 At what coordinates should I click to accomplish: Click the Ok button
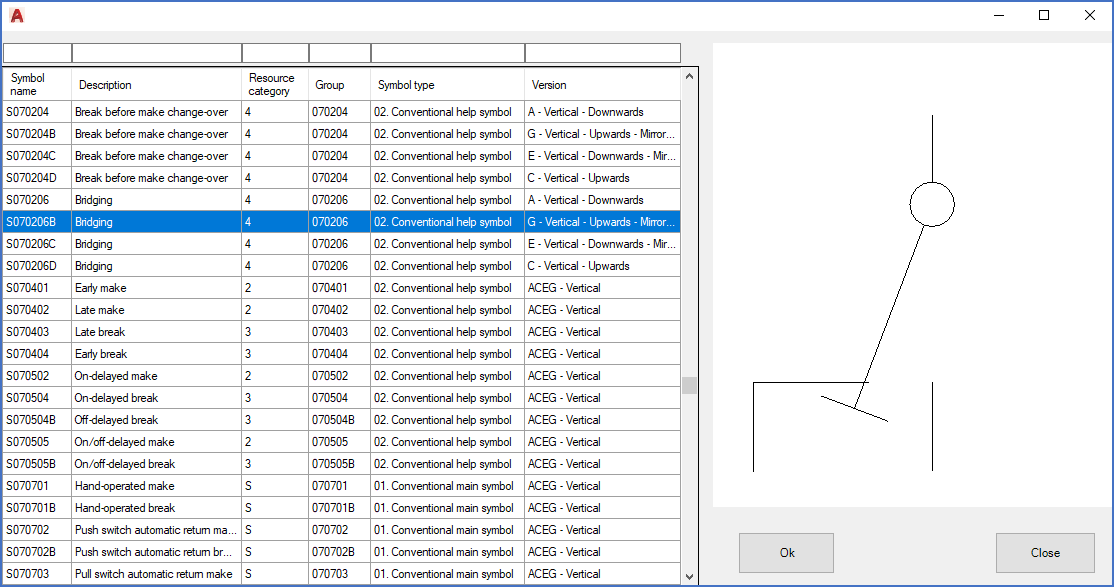786,553
